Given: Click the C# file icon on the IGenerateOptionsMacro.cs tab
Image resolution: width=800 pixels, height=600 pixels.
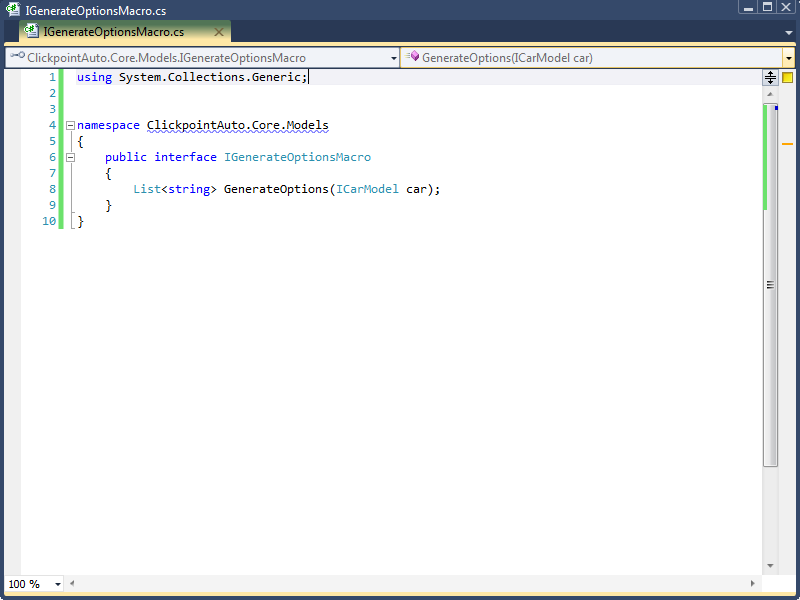Looking at the screenshot, I should [32, 31].
